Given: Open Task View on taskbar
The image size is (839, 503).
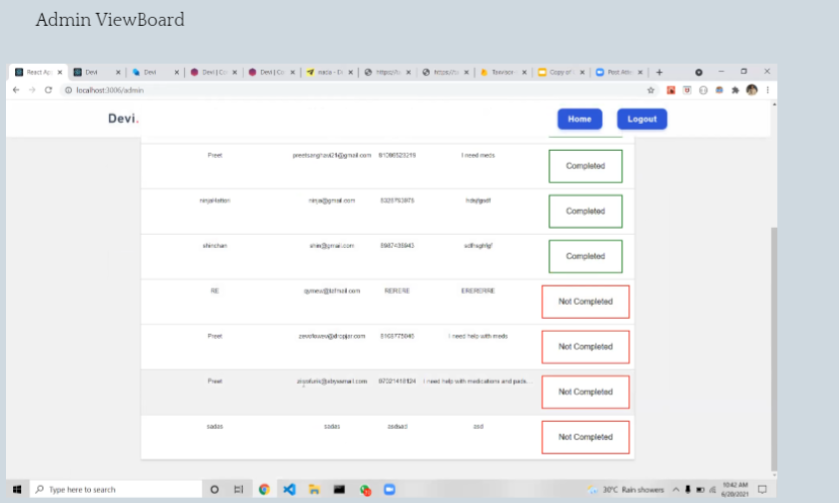Looking at the screenshot, I should (239, 489).
